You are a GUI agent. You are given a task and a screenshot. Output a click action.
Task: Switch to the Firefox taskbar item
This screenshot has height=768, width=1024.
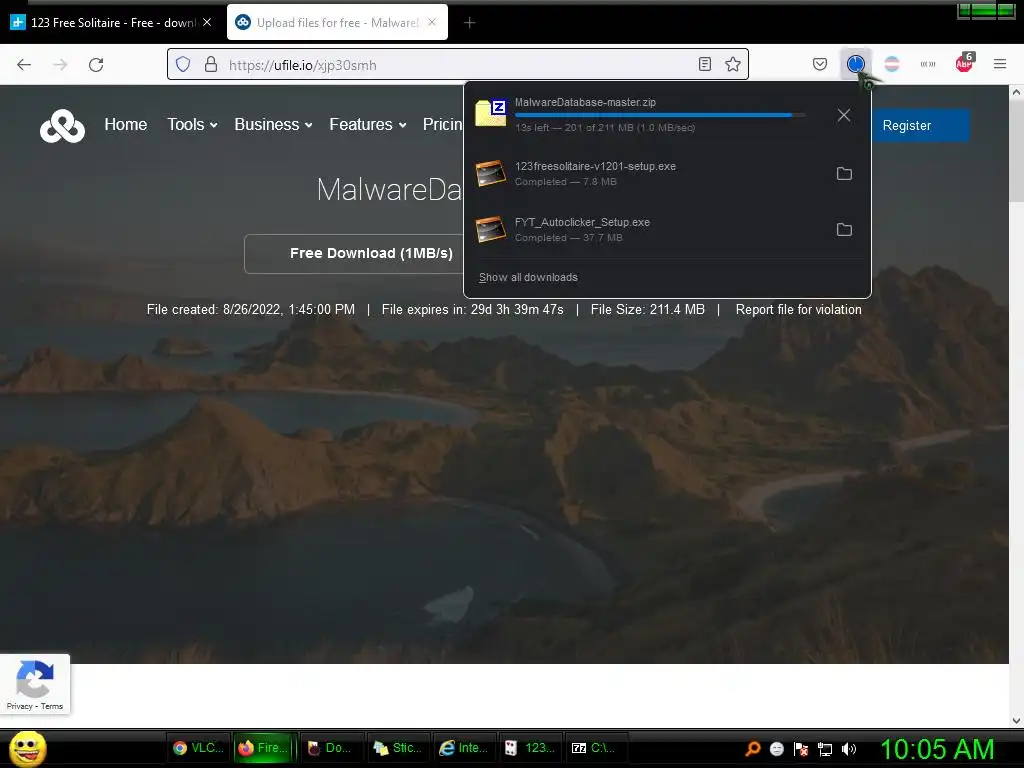coord(265,748)
